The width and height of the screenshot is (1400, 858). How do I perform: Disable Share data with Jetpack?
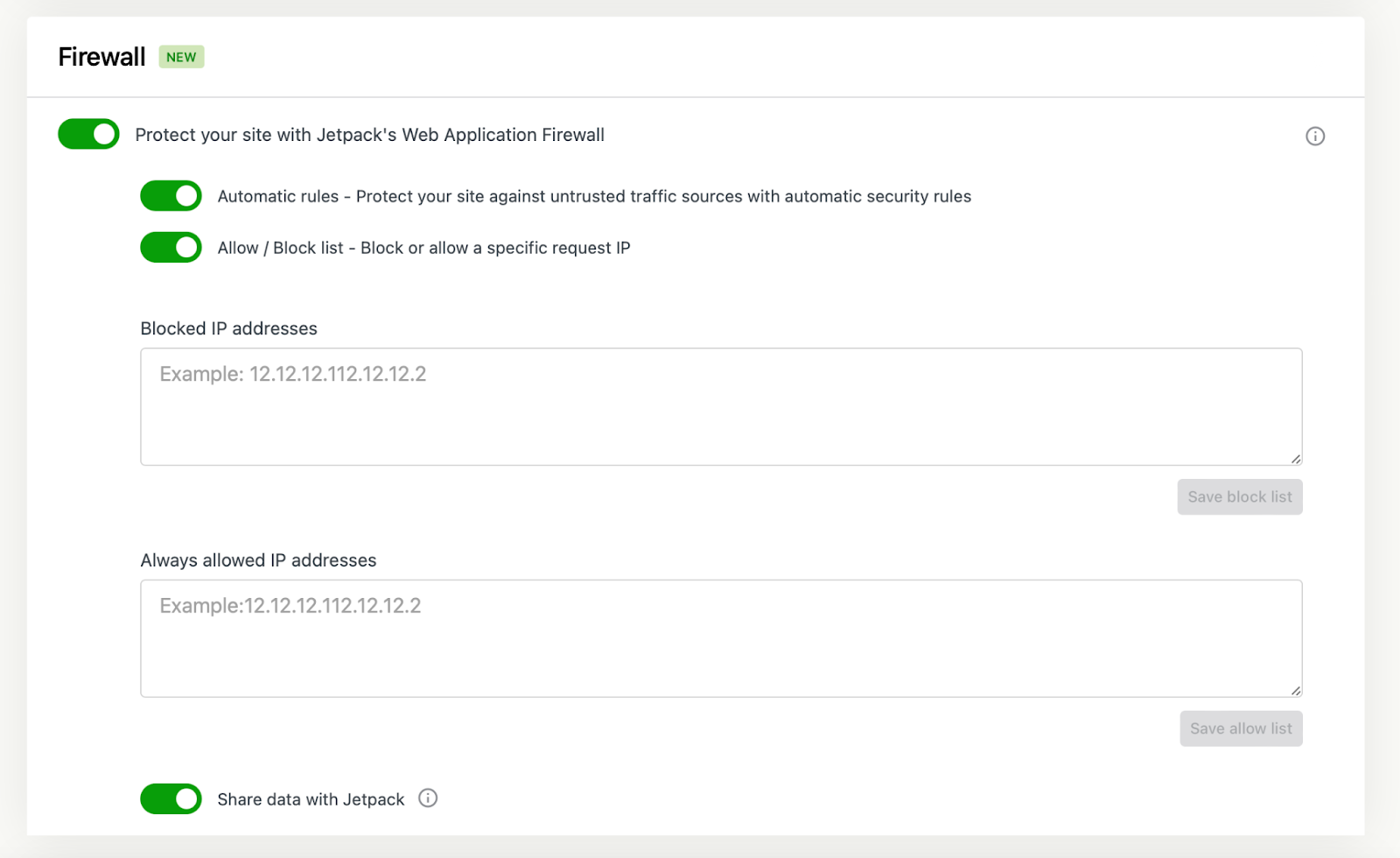[x=171, y=798]
